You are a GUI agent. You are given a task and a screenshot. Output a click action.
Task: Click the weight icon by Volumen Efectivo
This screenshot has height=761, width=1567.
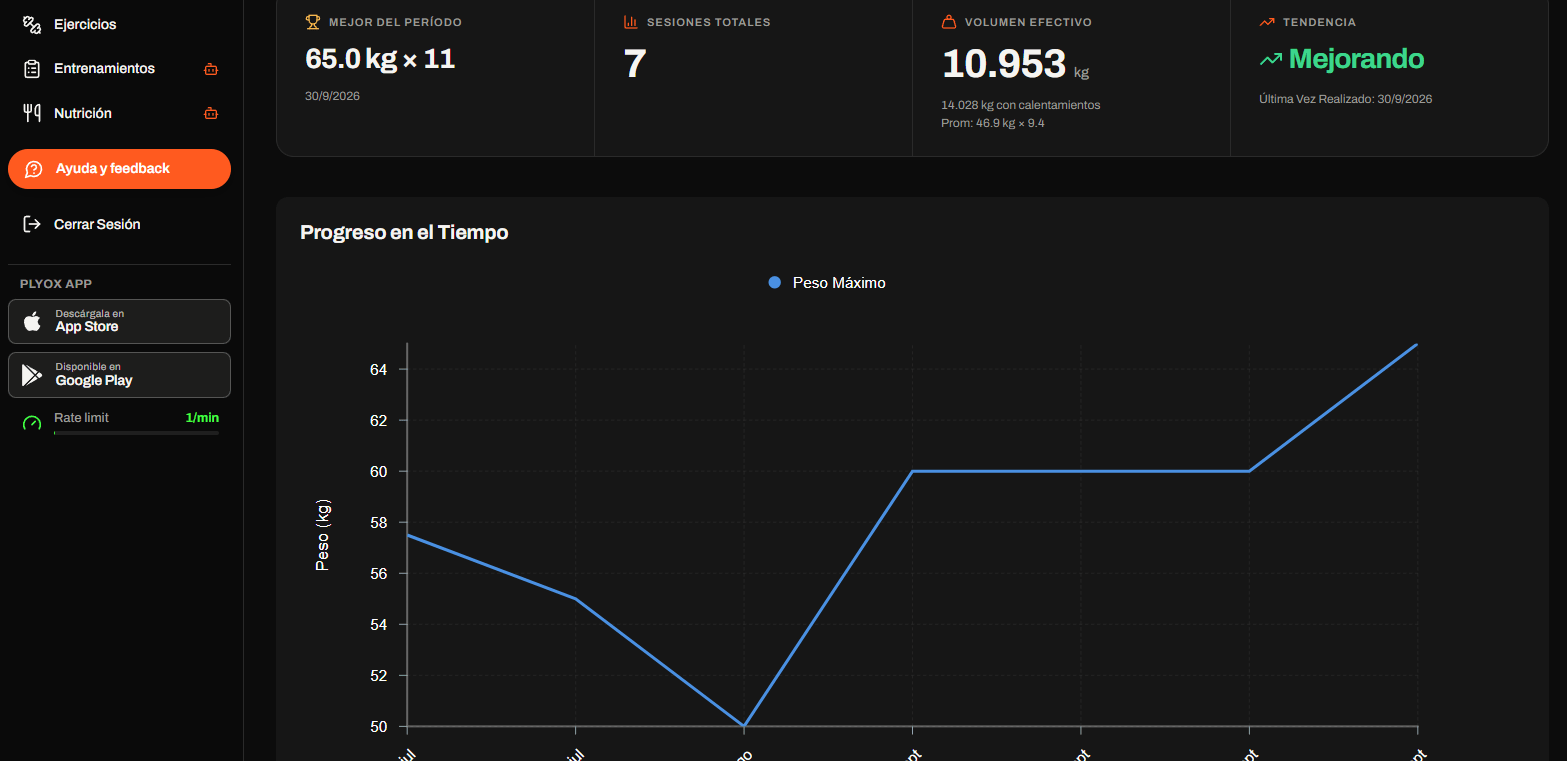click(949, 21)
